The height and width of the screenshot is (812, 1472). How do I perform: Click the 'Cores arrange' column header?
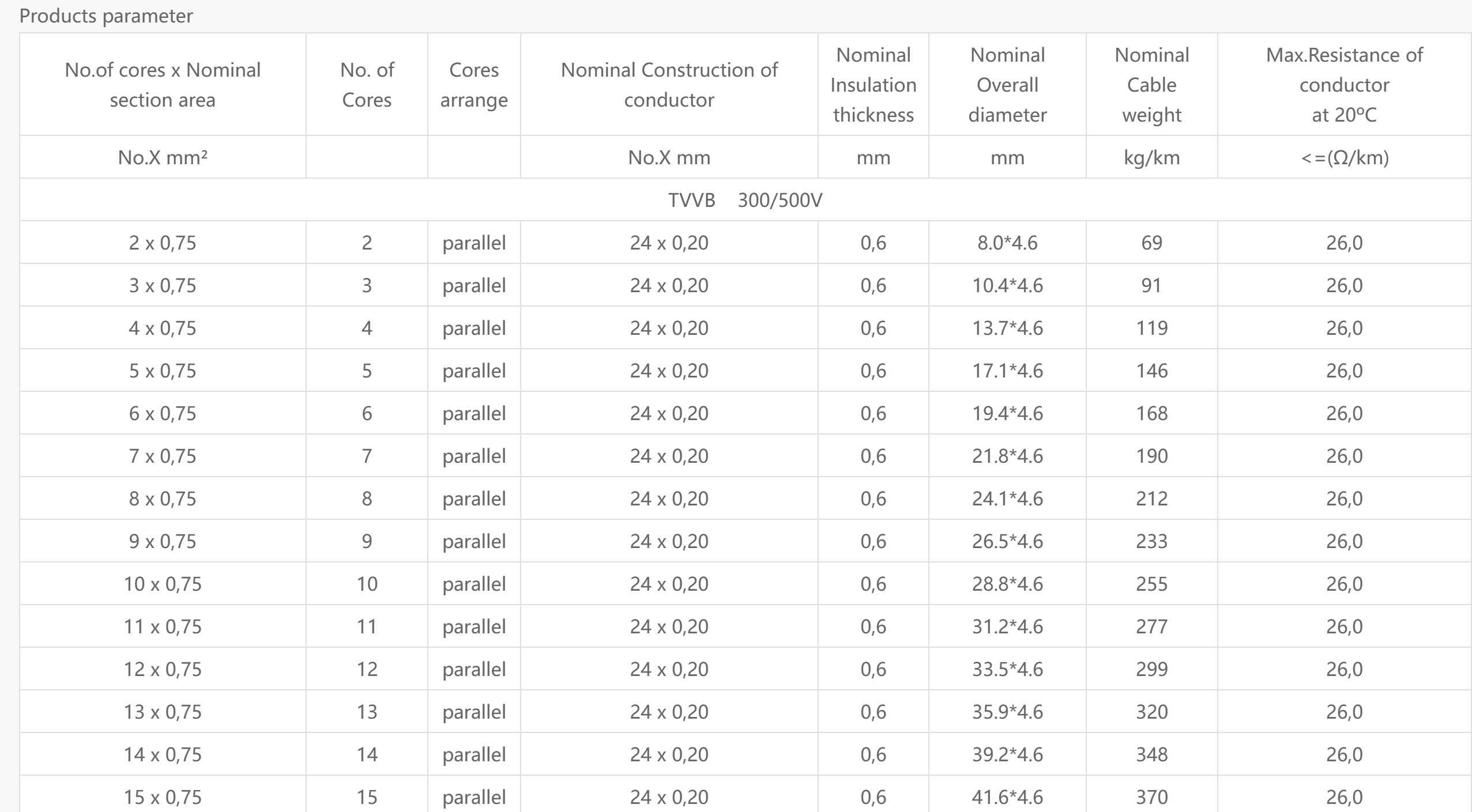(x=474, y=85)
